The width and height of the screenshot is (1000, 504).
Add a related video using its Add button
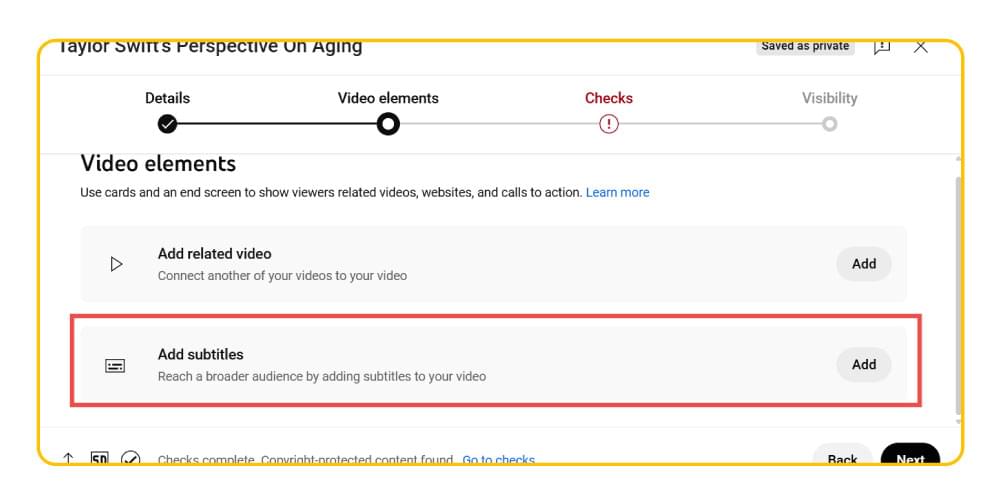pos(864,263)
